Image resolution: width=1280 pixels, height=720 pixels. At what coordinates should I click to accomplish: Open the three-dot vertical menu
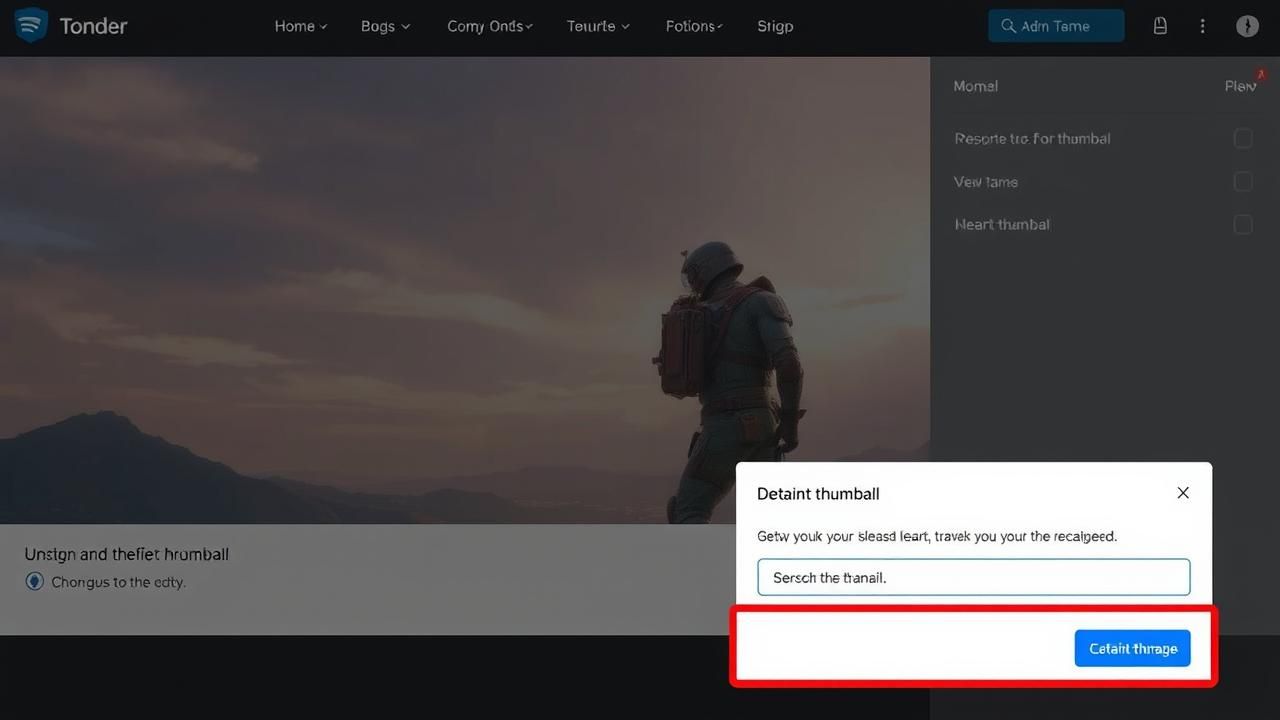1202,26
